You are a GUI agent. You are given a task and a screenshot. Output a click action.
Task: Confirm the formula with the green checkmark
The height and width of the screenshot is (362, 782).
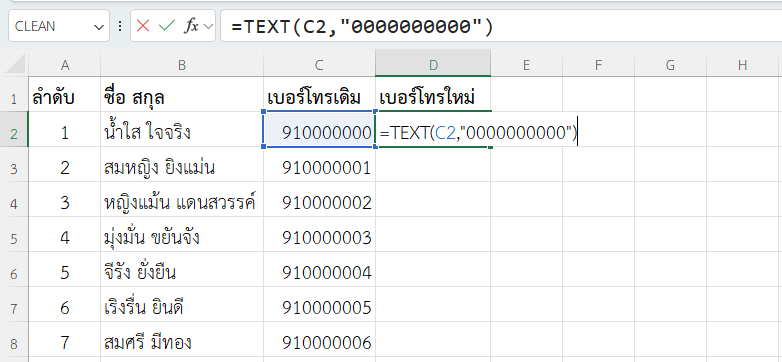click(166, 26)
